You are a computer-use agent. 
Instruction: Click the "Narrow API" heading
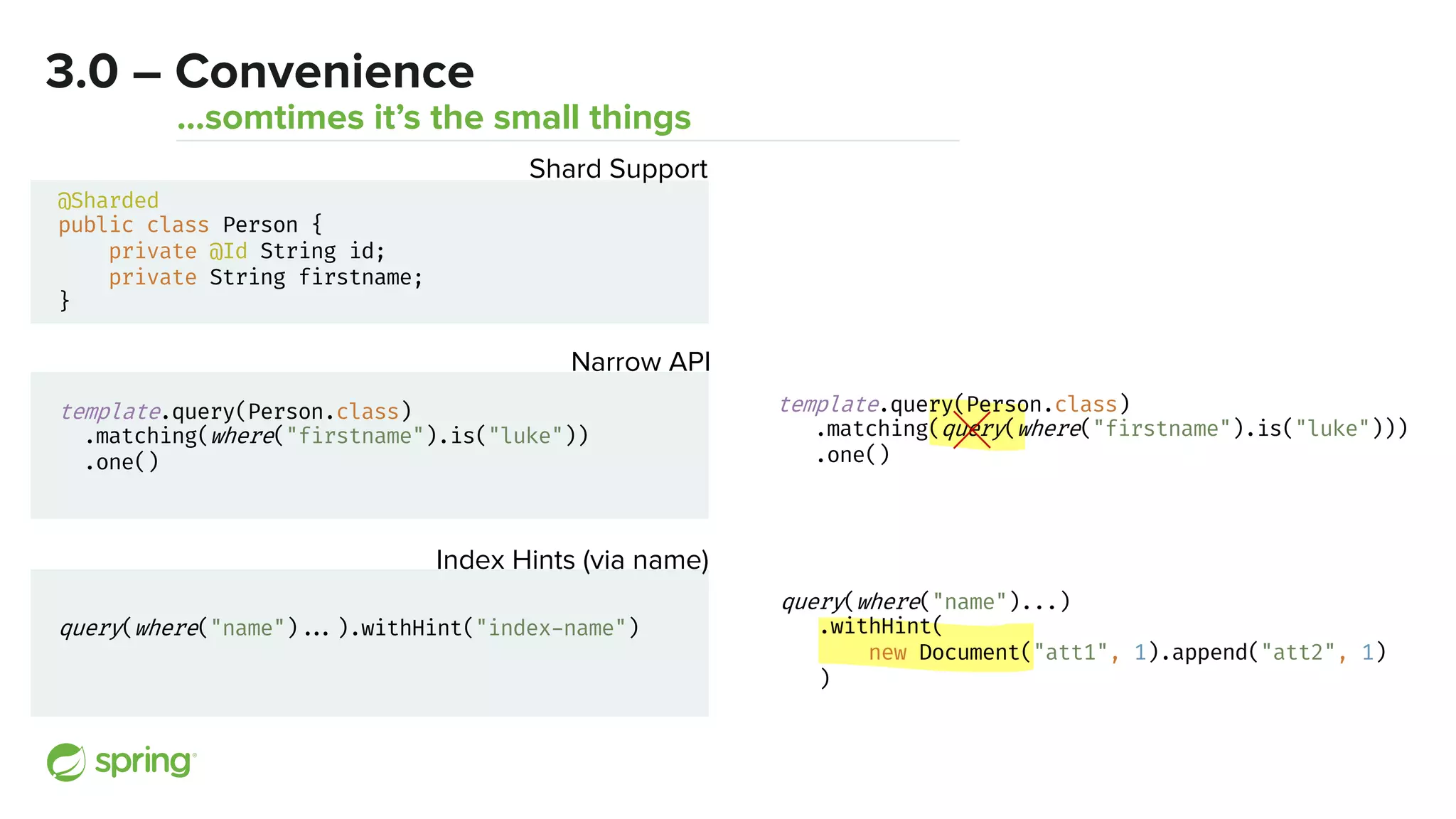(641, 362)
